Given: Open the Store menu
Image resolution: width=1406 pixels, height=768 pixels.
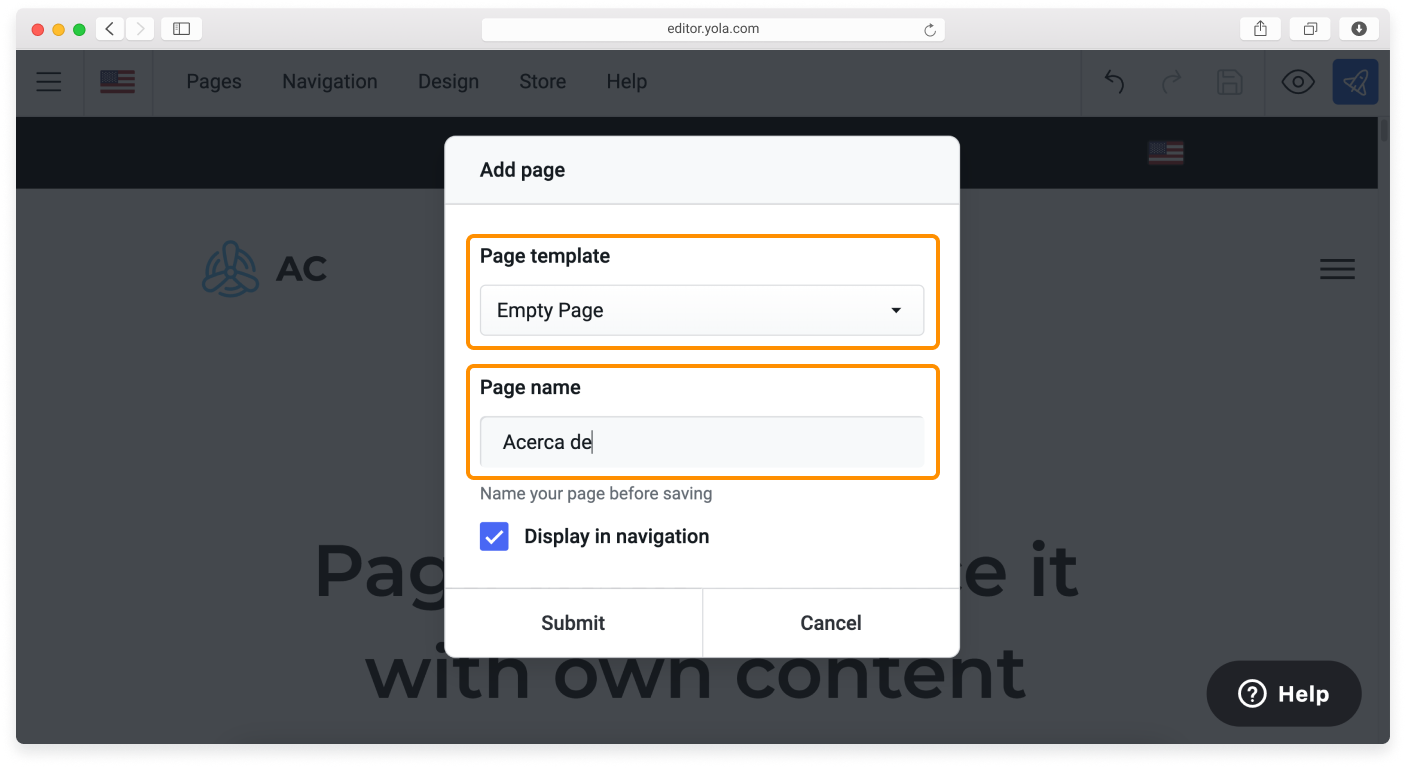Looking at the screenshot, I should pos(542,82).
